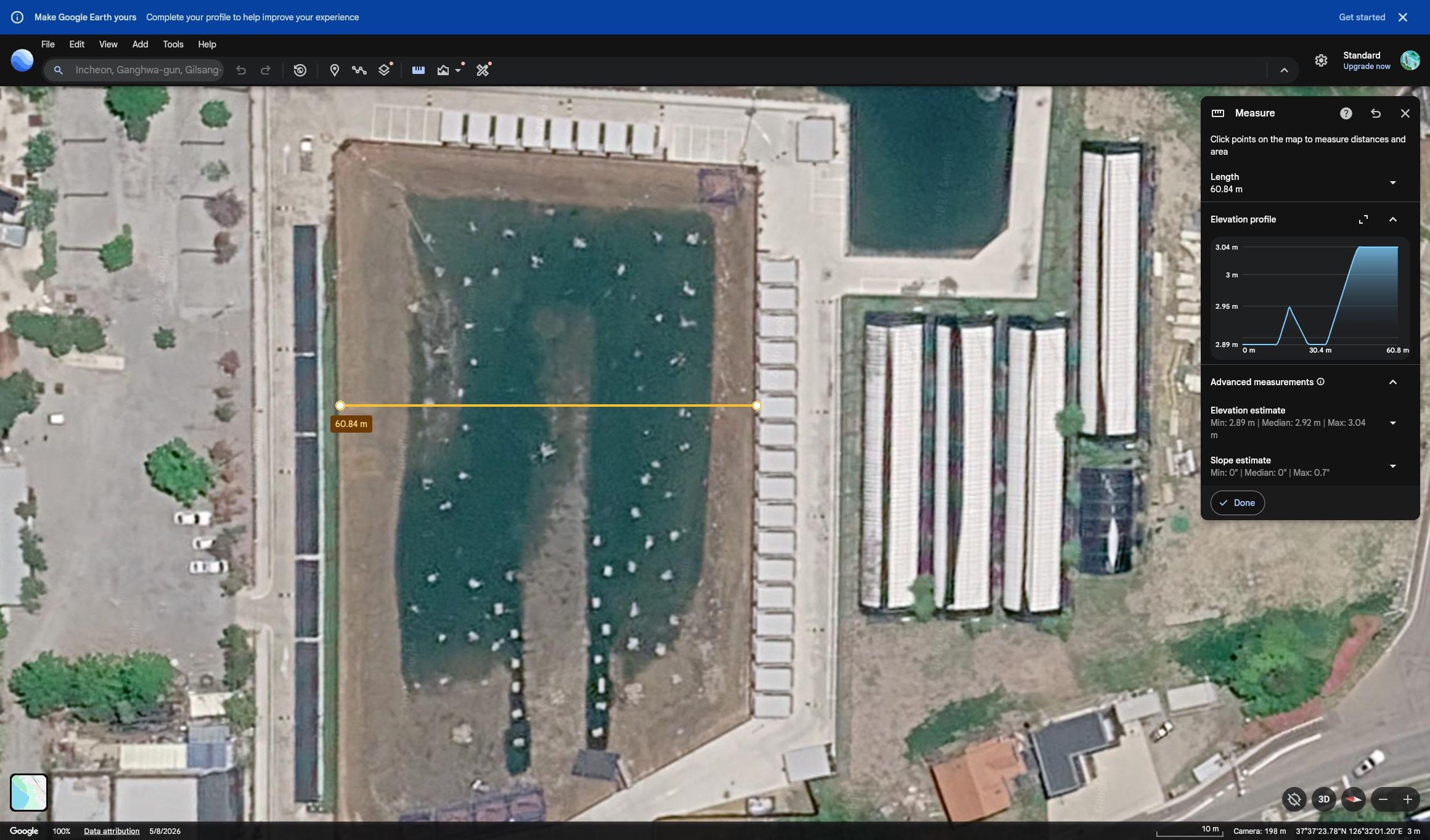Open Measure panel help icon
Image resolution: width=1430 pixels, height=840 pixels.
click(x=1346, y=113)
